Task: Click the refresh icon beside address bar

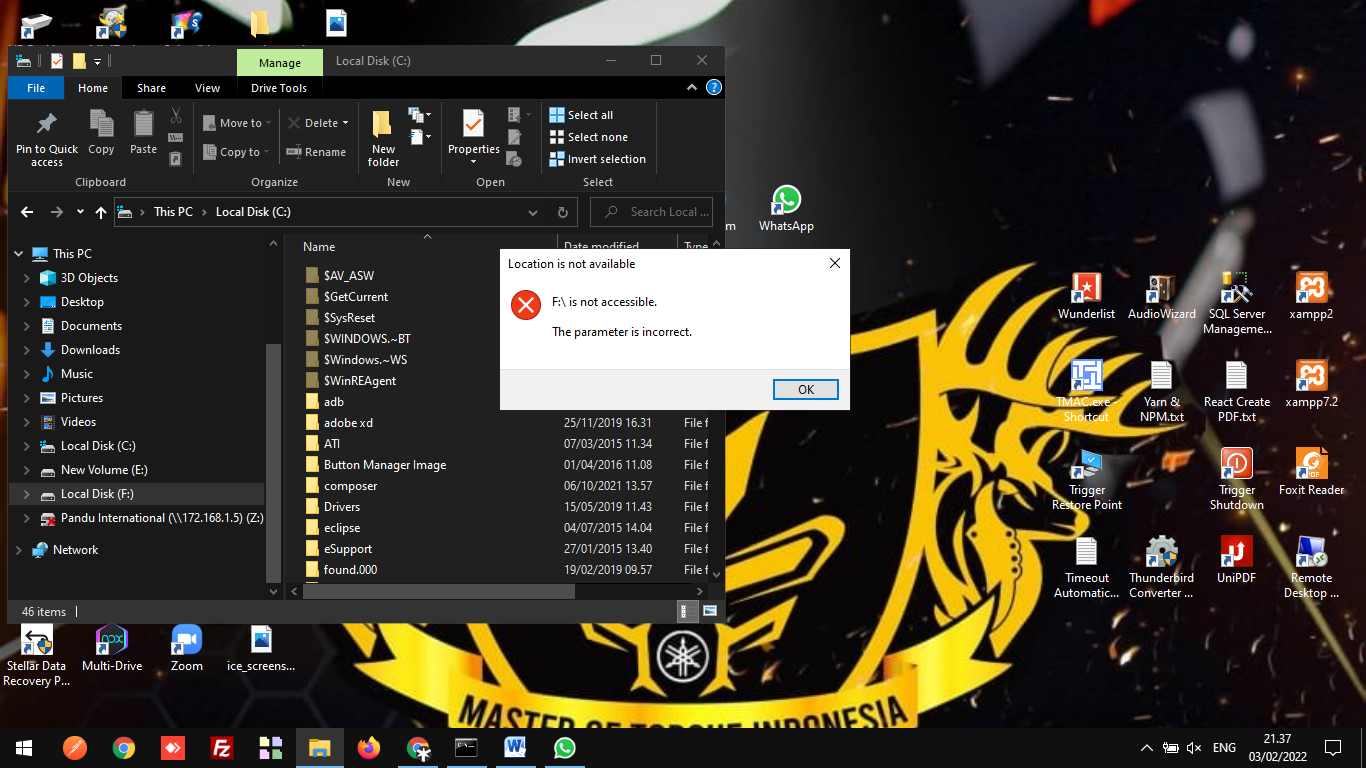Action: pos(563,212)
